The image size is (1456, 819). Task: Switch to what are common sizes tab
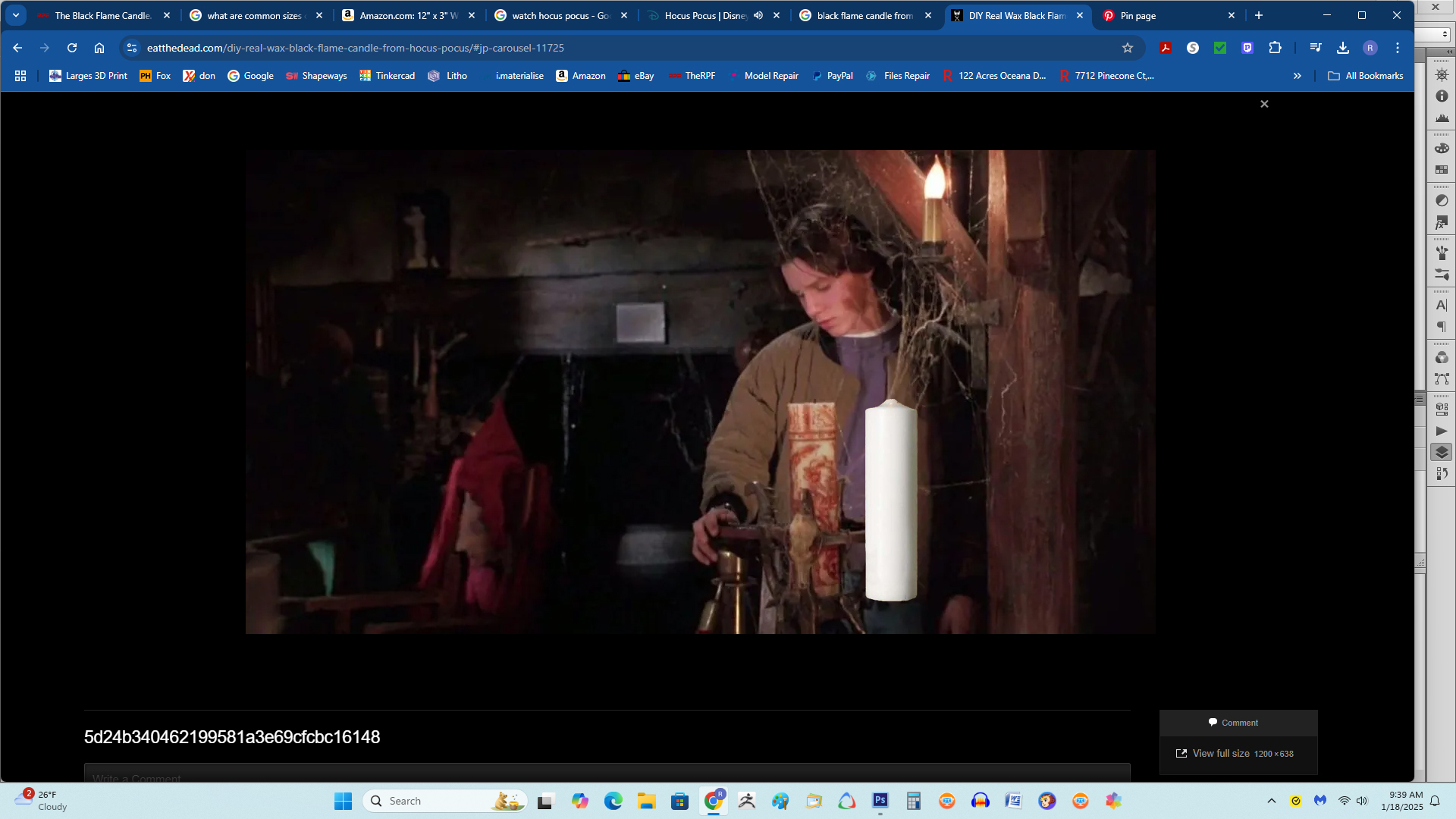255,15
